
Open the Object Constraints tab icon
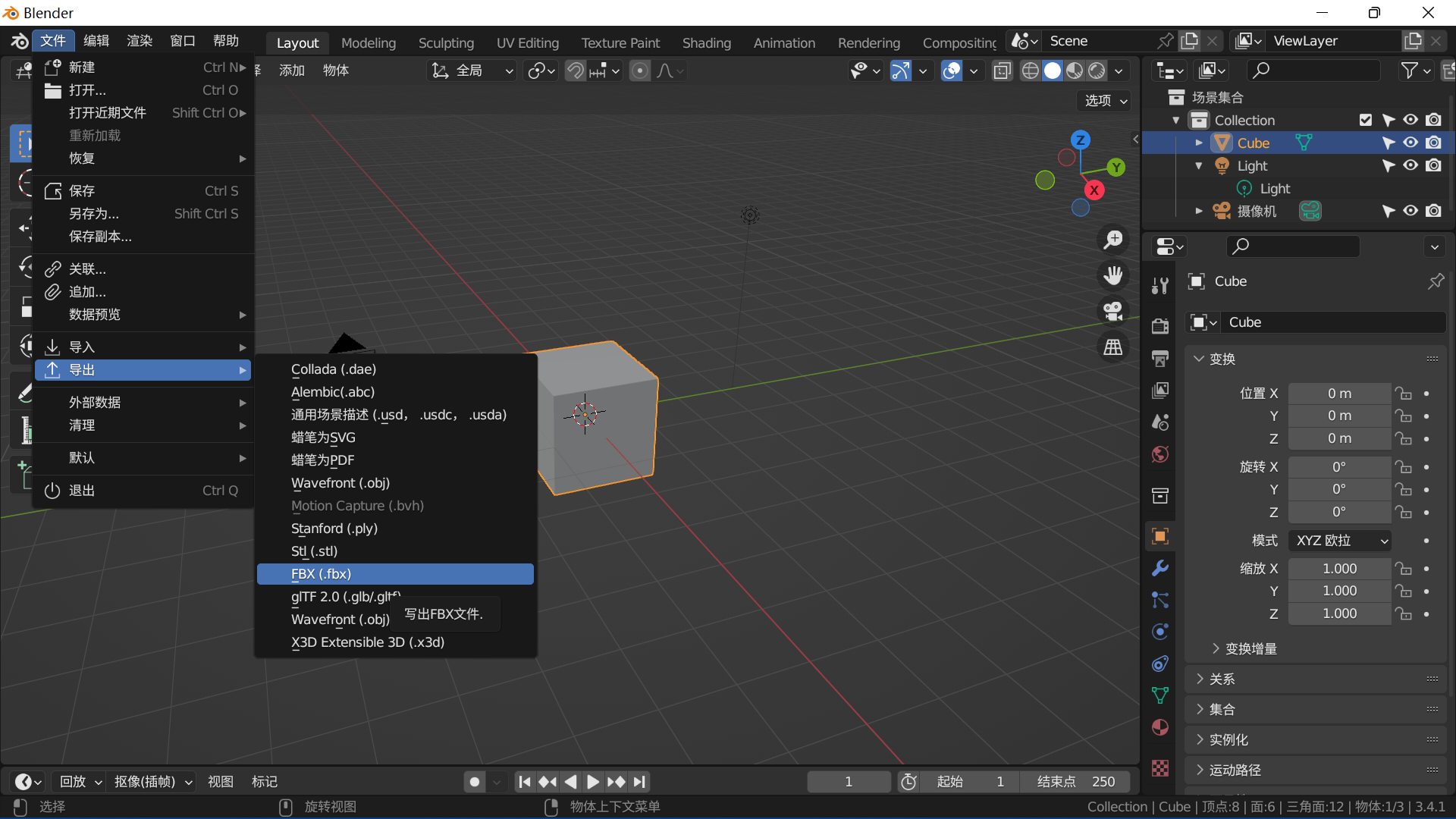(1159, 664)
